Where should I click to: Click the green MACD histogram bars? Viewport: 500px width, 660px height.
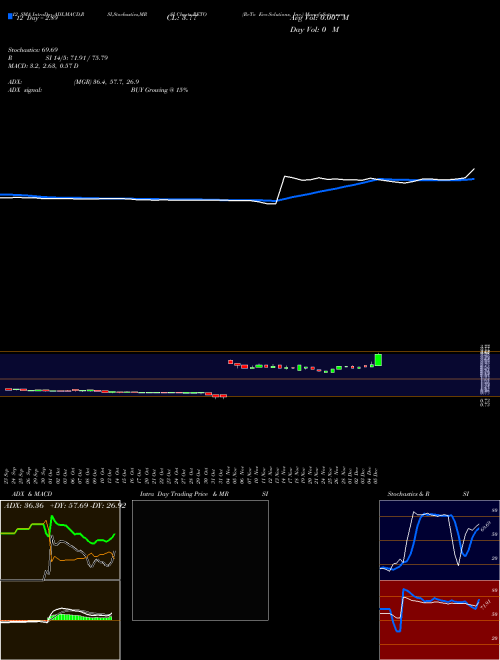(80, 617)
